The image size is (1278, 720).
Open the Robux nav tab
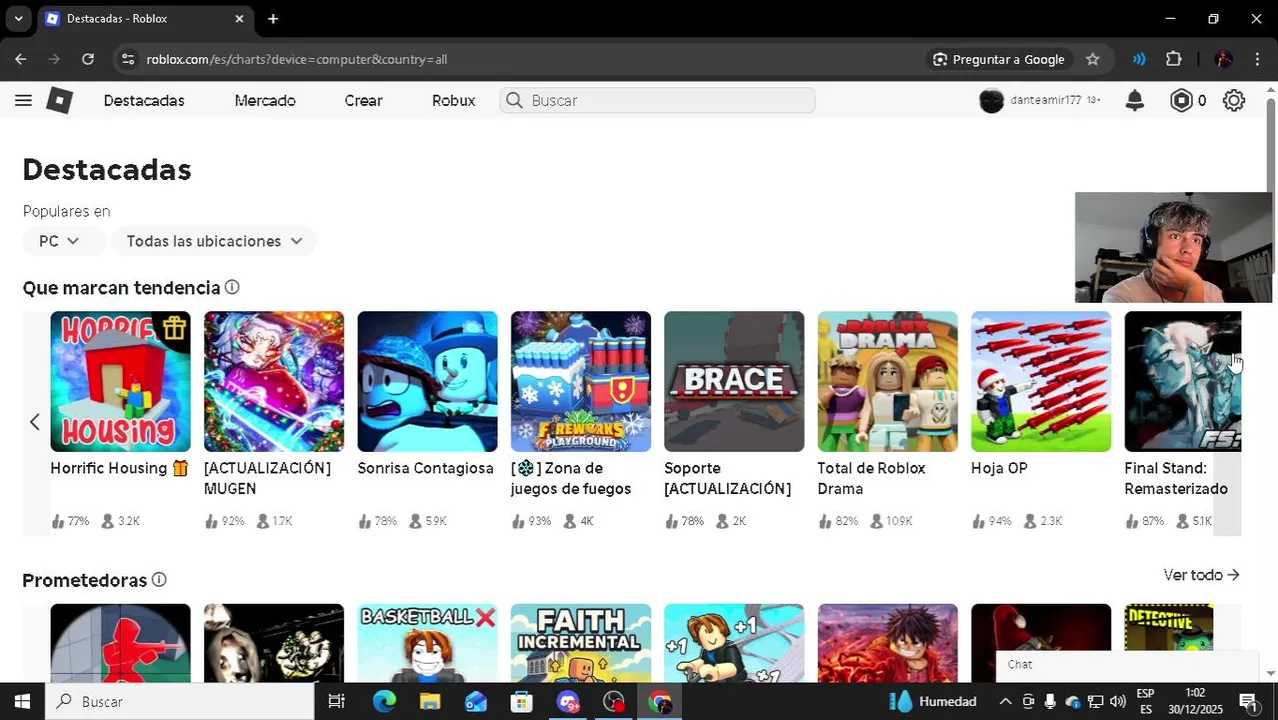(x=453, y=100)
